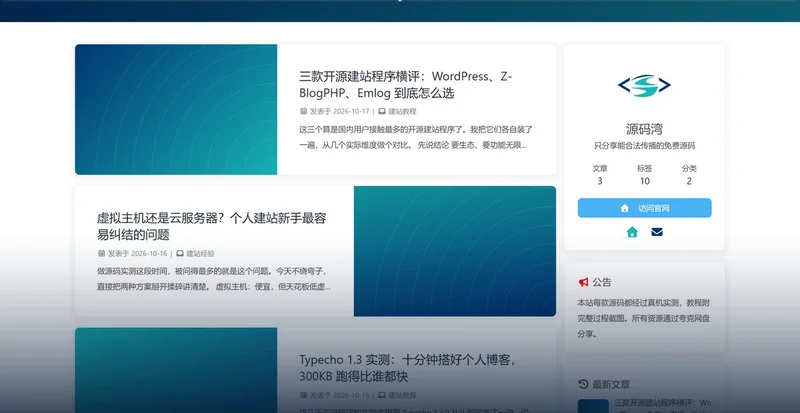This screenshot has height=413, width=800.
Task: Click the 访问官网 button
Action: [x=644, y=208]
